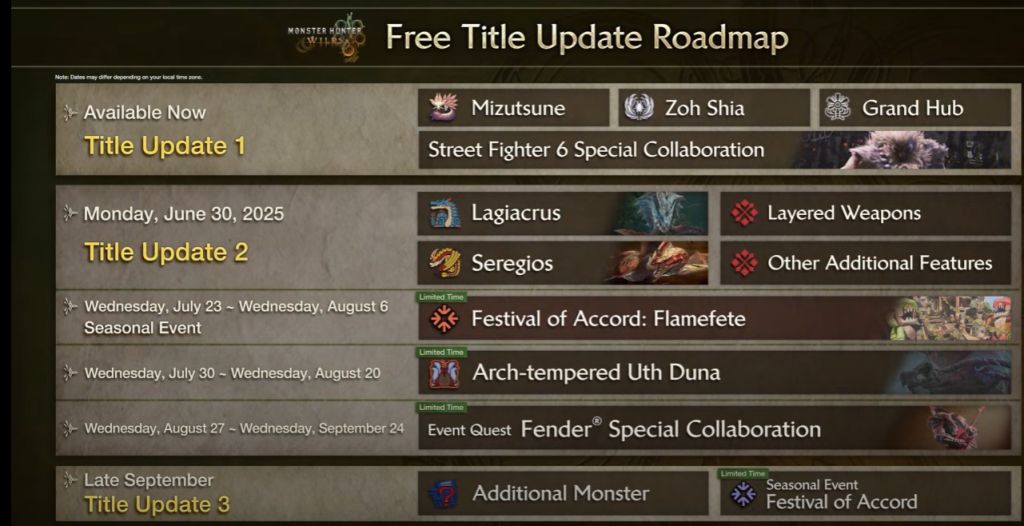The image size is (1024, 526).
Task: Click the Layered Weapons red icon
Action: [x=744, y=213]
